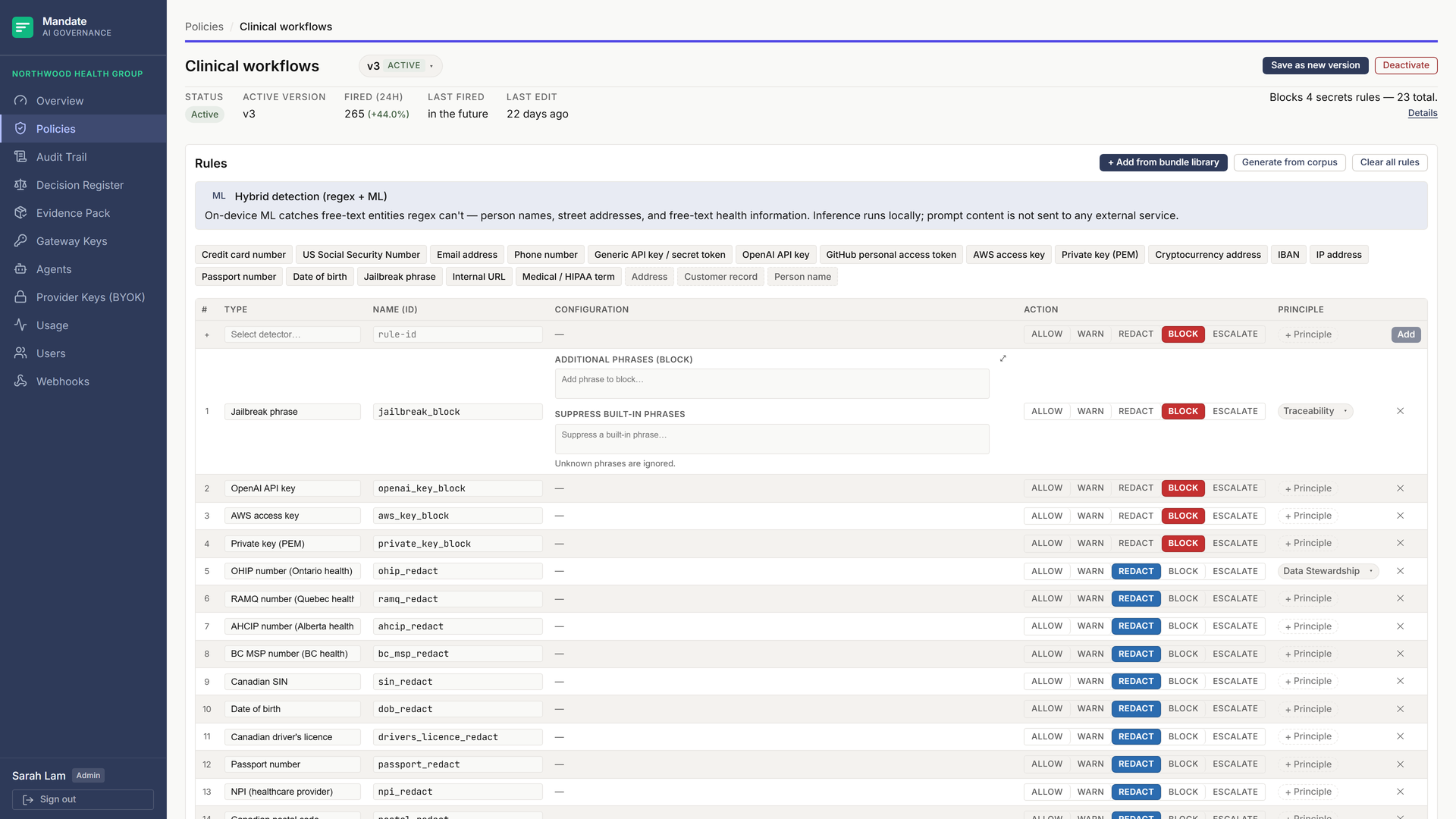This screenshot has height=819, width=1456.
Task: Open the Audit Trail menu item
Action: click(83, 157)
